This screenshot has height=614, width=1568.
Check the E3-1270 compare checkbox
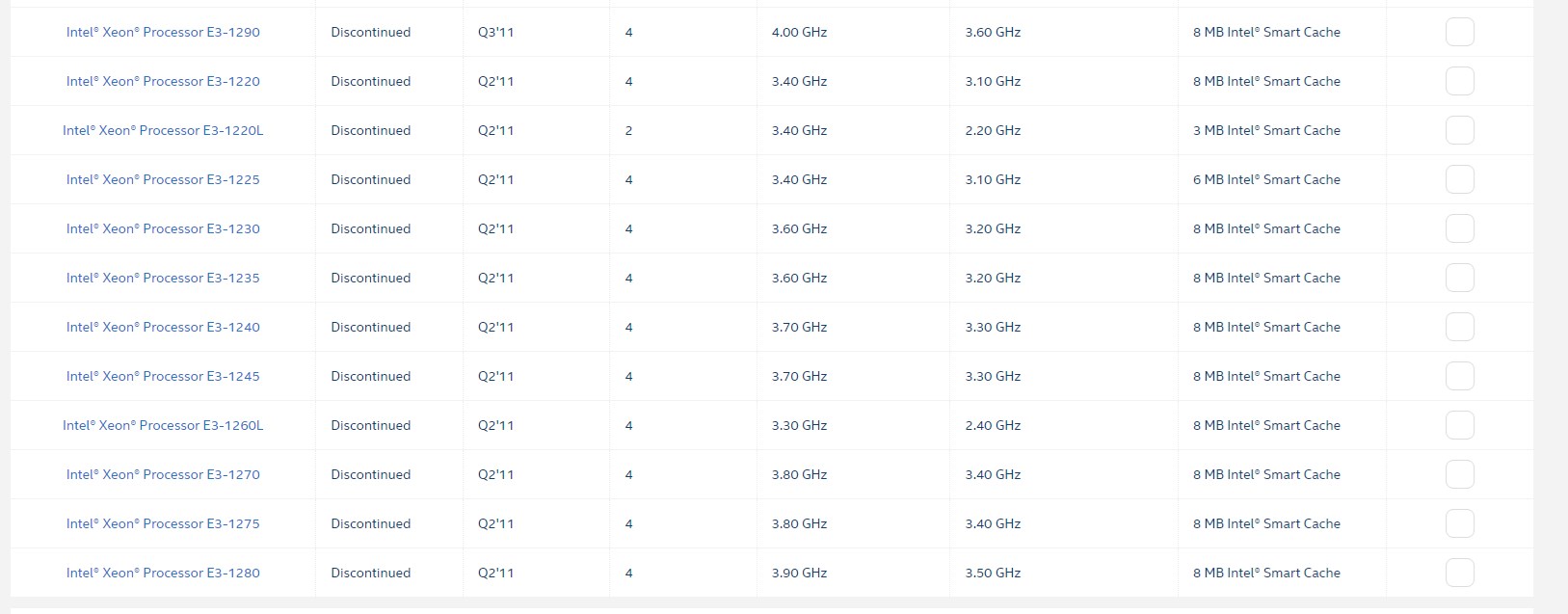[x=1459, y=474]
